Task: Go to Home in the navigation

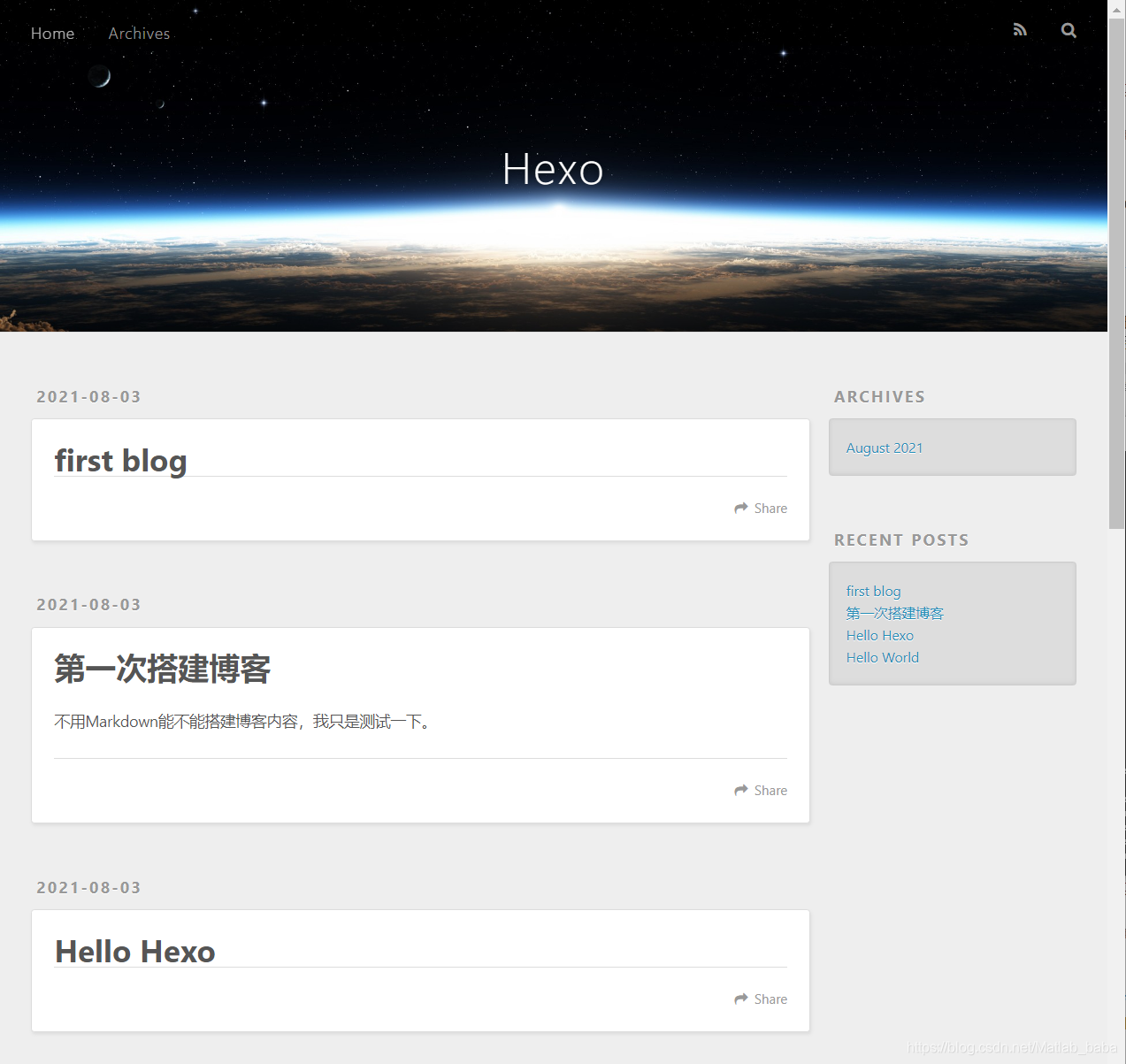Action: pos(53,33)
